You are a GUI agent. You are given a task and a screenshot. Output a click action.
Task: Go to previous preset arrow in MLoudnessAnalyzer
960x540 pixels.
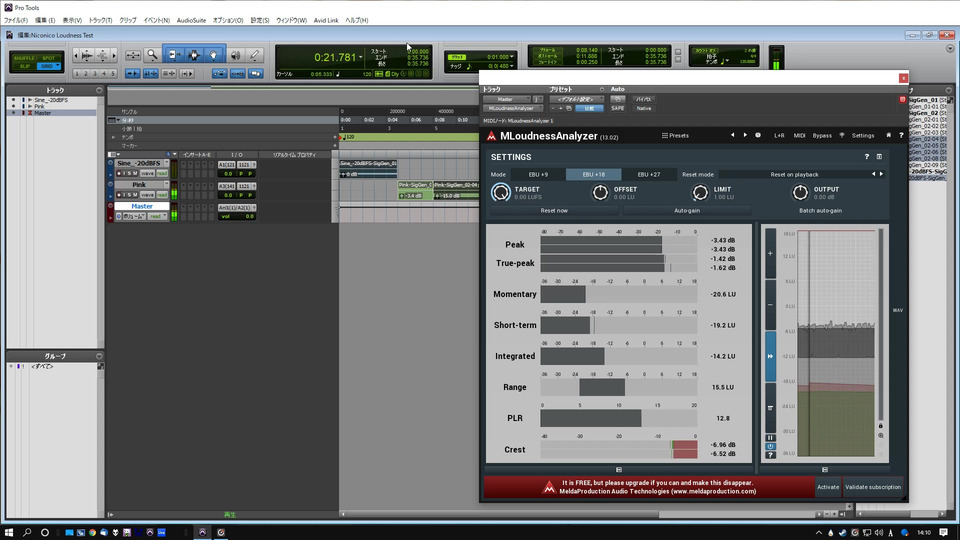point(732,135)
